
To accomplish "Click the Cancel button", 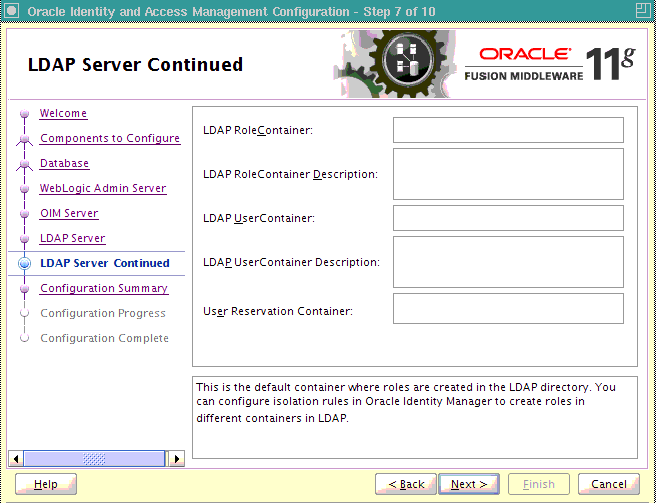I will [x=609, y=484].
